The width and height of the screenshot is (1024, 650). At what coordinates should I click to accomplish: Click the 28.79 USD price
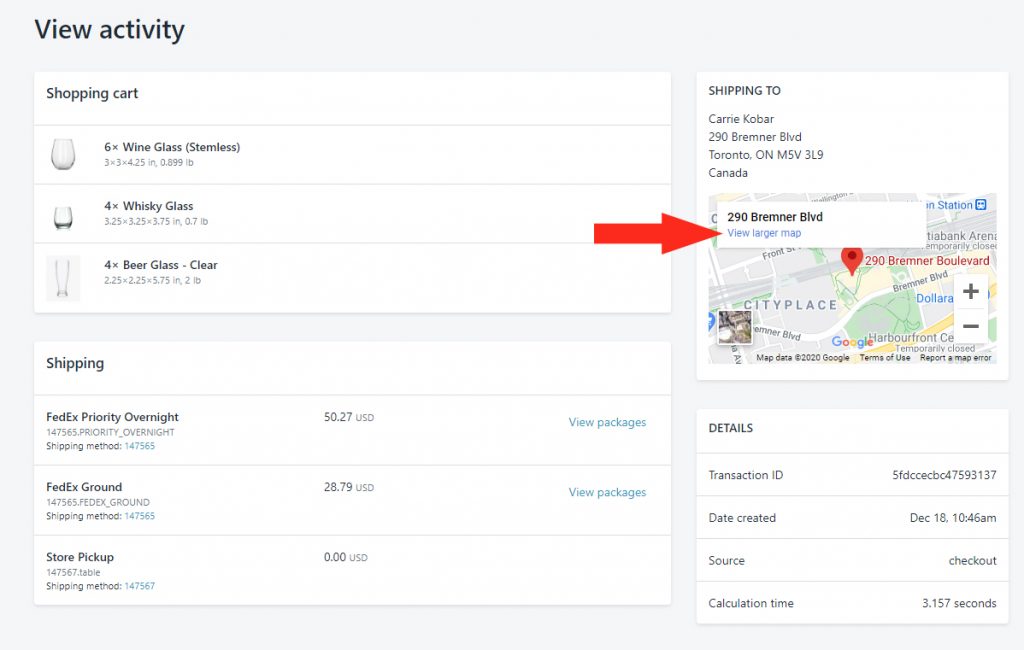(x=349, y=487)
